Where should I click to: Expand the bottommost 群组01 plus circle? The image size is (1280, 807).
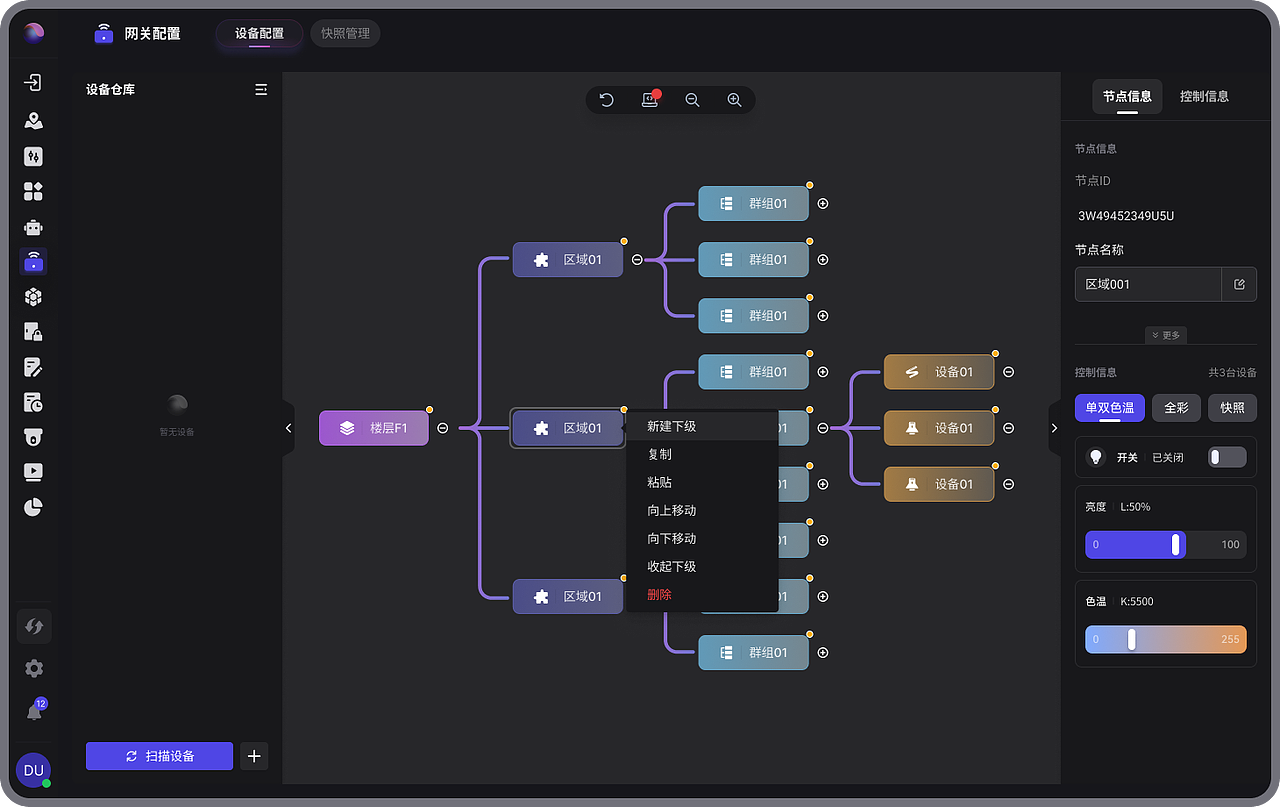coord(823,653)
